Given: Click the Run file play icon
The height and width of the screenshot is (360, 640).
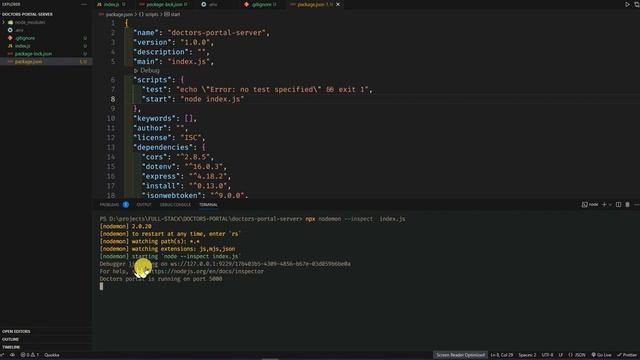Looking at the screenshot, I should tap(627, 4).
